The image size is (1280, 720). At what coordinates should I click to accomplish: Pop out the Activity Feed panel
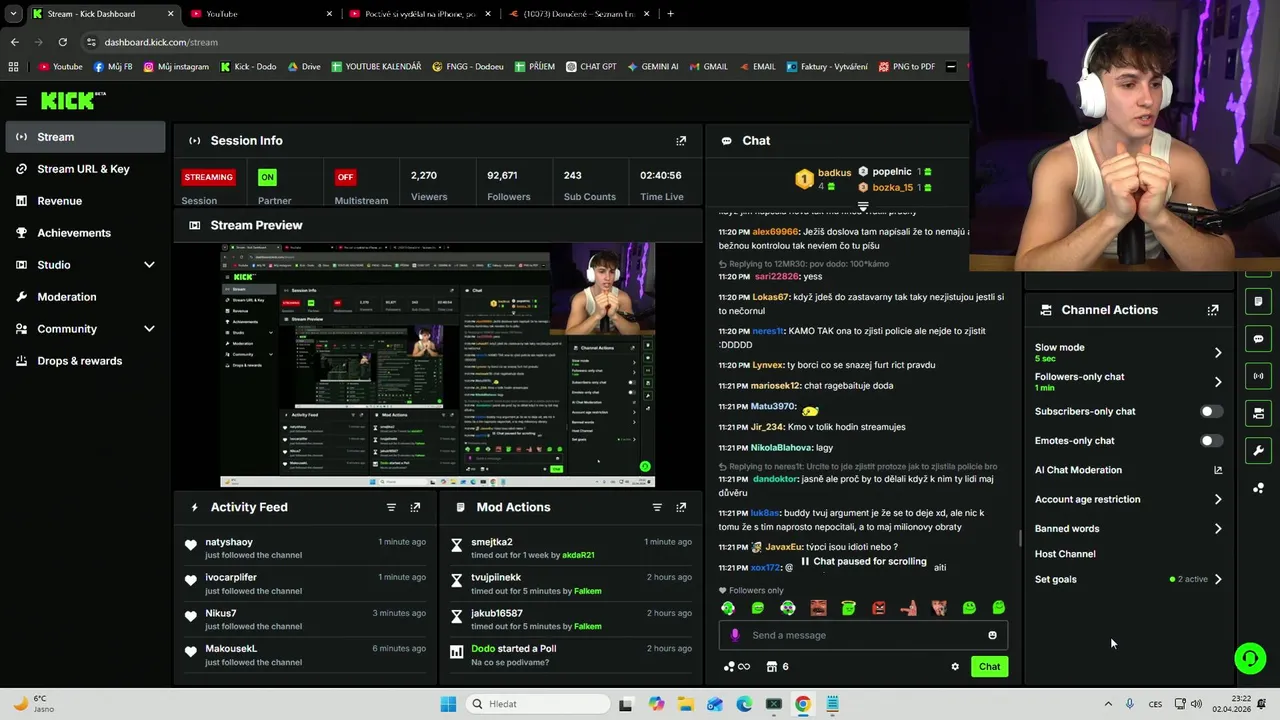[x=415, y=507]
